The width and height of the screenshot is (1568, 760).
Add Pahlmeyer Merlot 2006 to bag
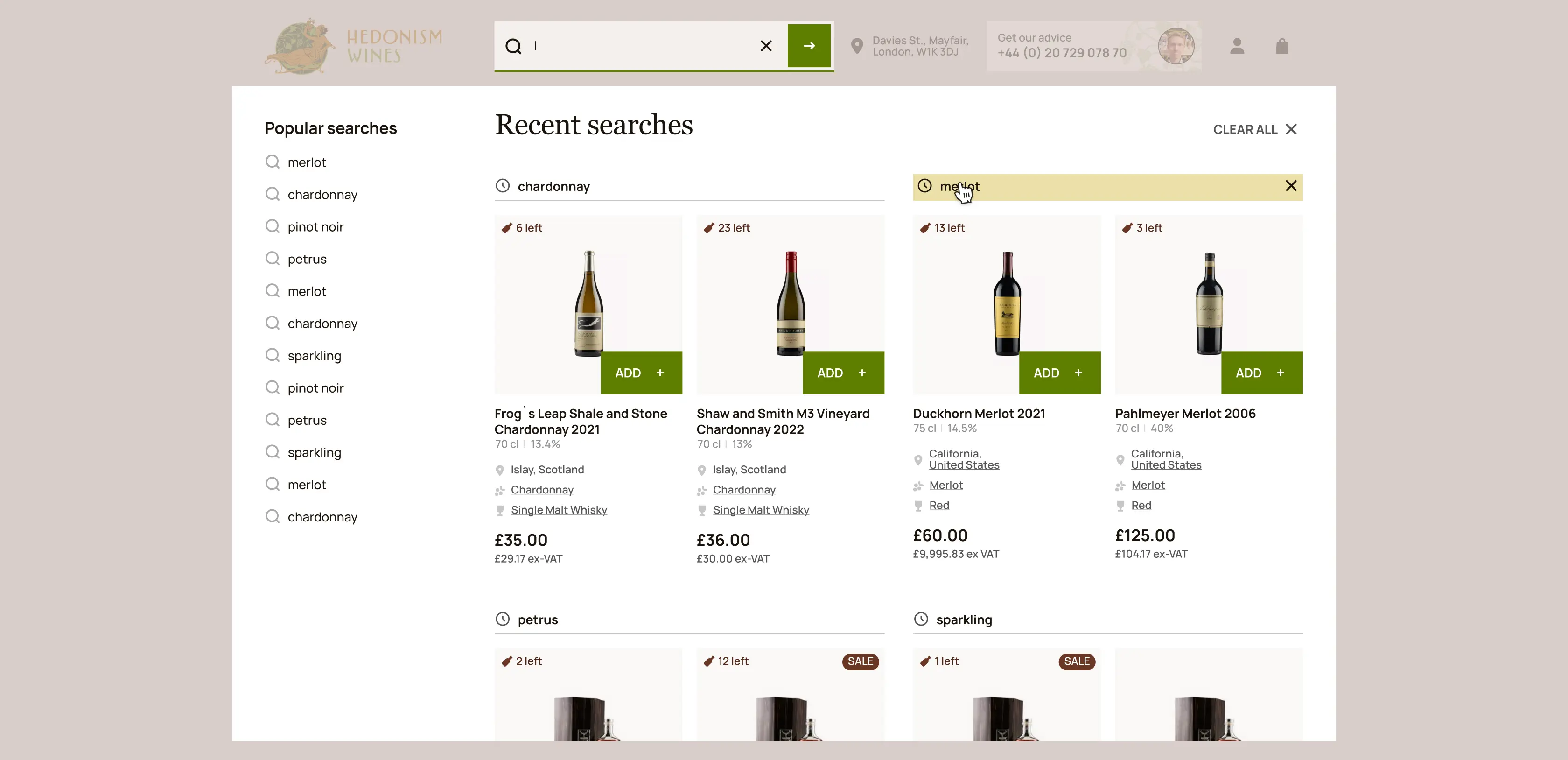[1261, 373]
